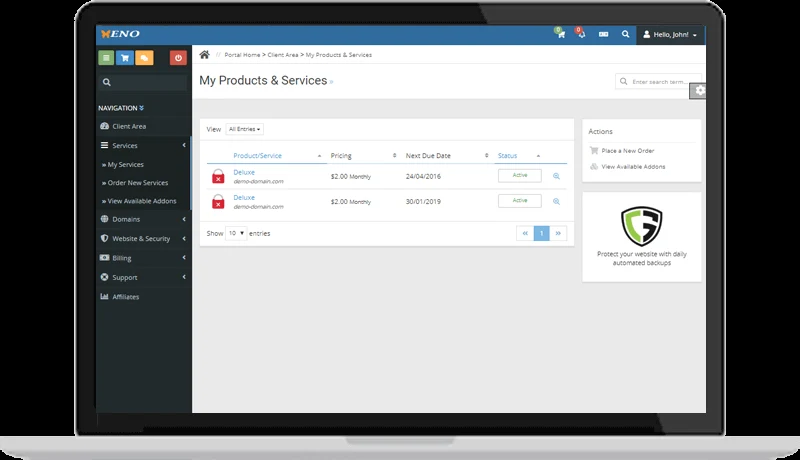Click View Available Addons in Actions panel

tap(633, 167)
